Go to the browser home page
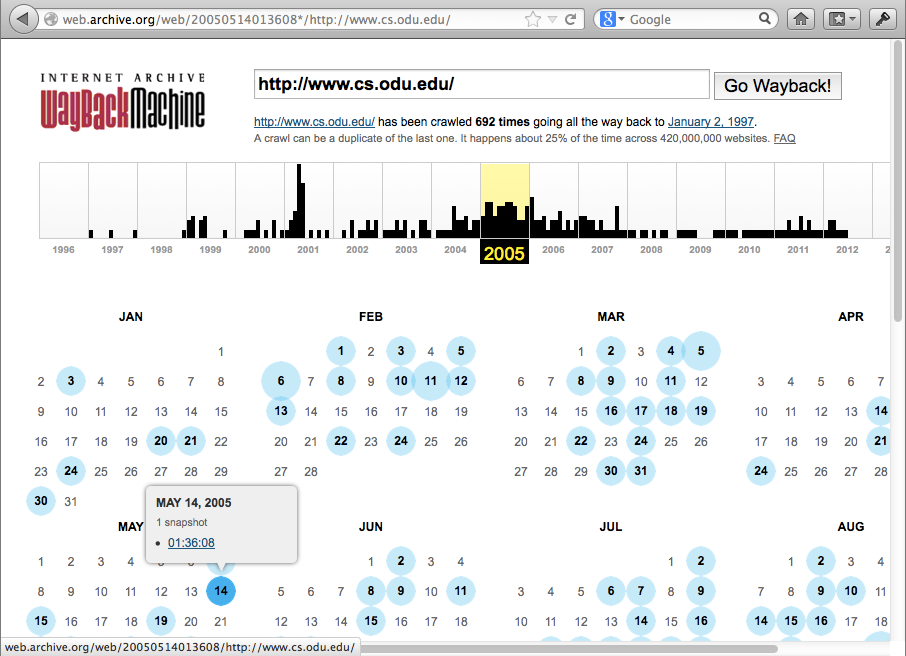 click(x=801, y=19)
